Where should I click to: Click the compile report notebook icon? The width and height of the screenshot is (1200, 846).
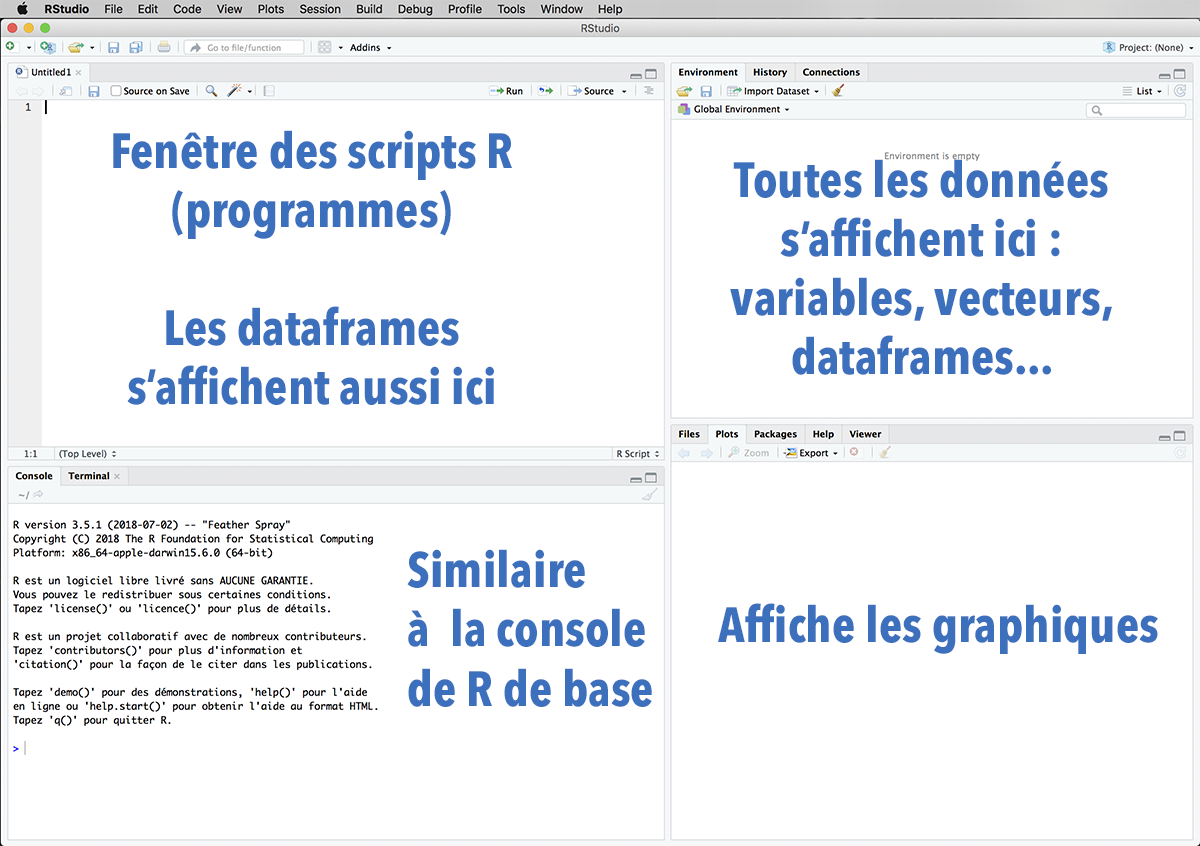pos(269,91)
